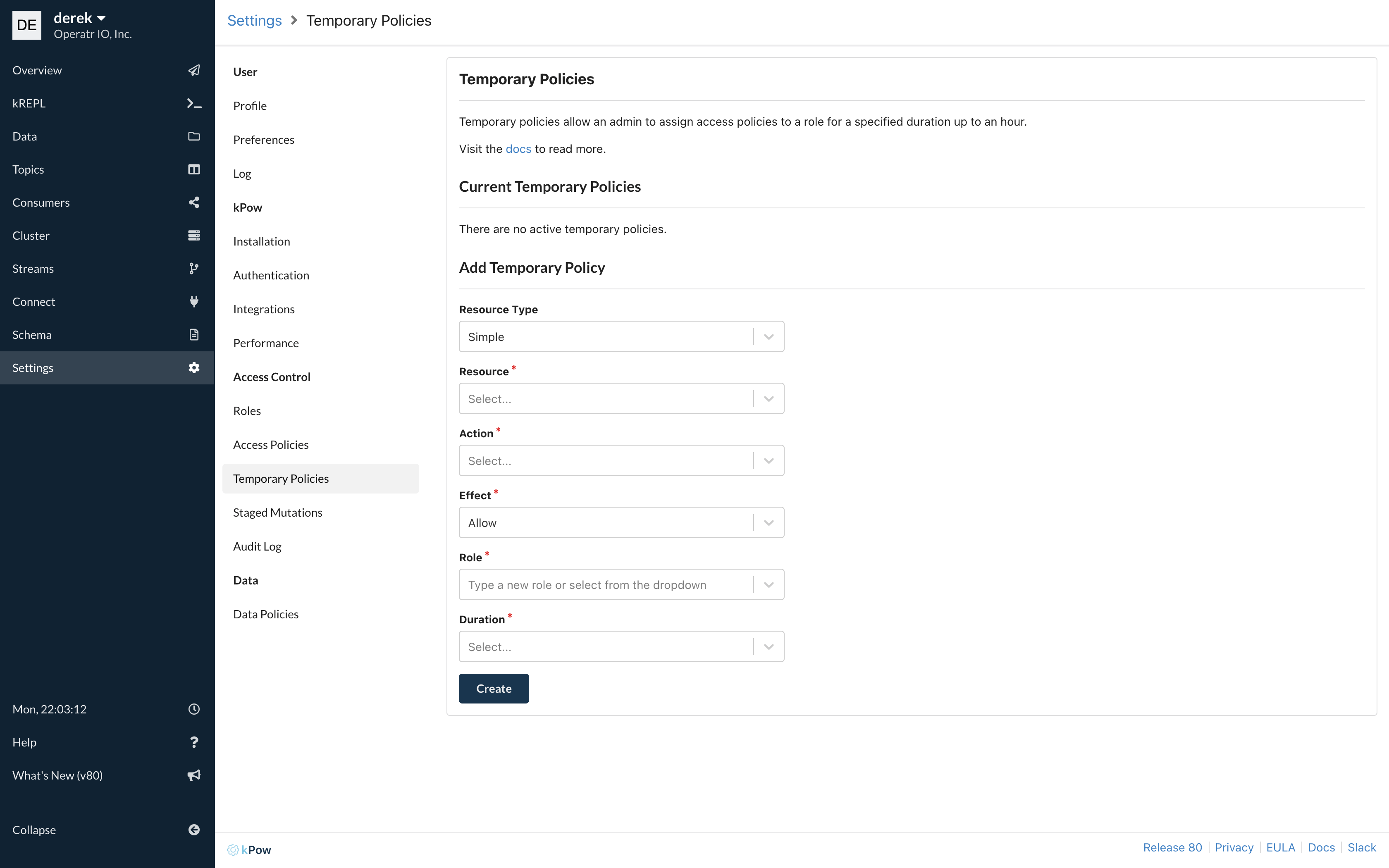Select the Temporary Policies page
The height and width of the screenshot is (868, 1389).
coord(321,478)
